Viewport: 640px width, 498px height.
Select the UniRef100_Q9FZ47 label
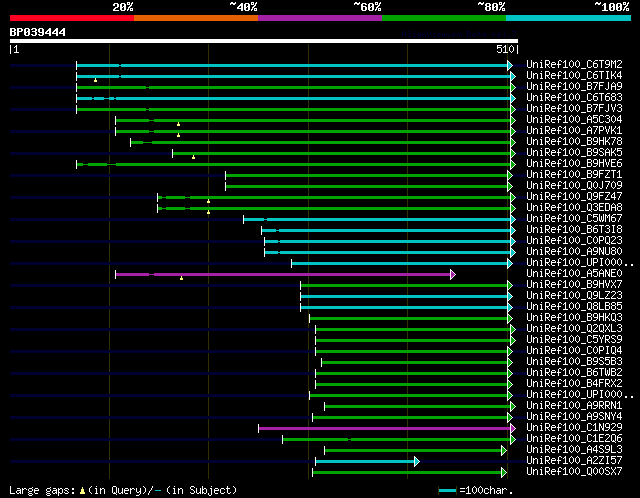tap(574, 197)
